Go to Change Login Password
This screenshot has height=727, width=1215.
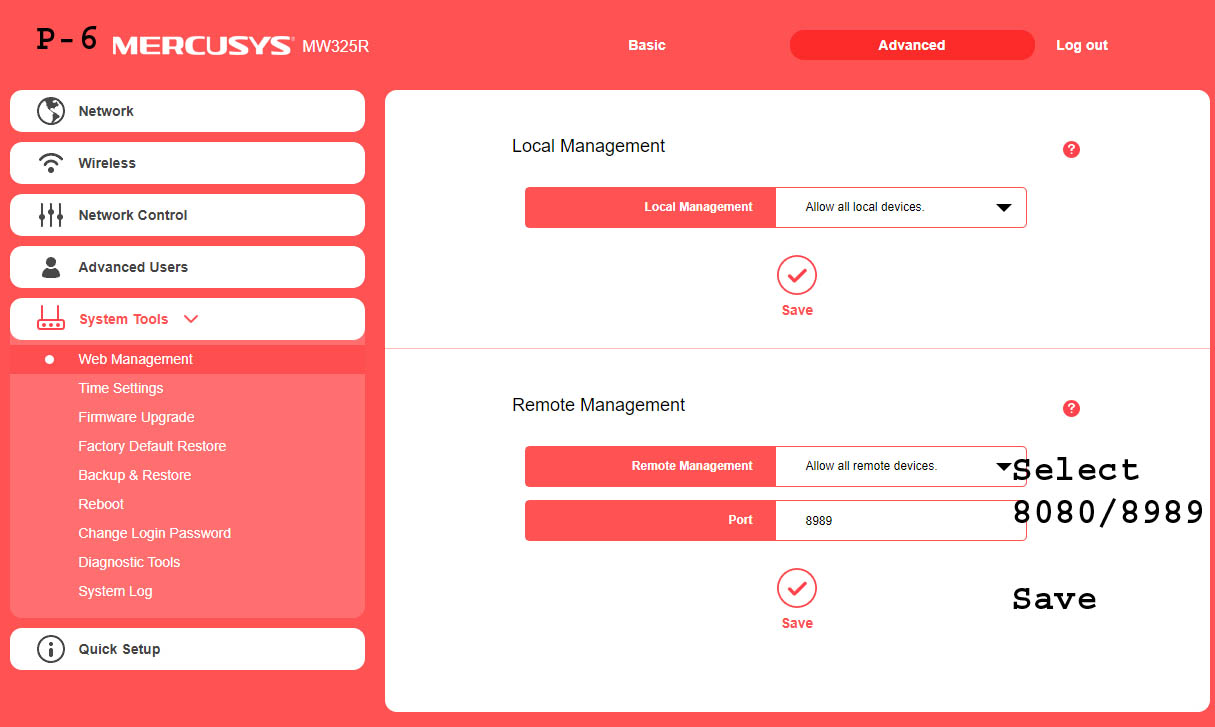(154, 533)
